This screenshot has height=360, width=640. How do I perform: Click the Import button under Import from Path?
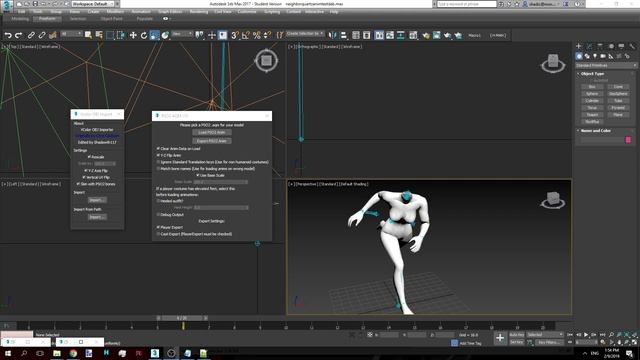(97, 217)
